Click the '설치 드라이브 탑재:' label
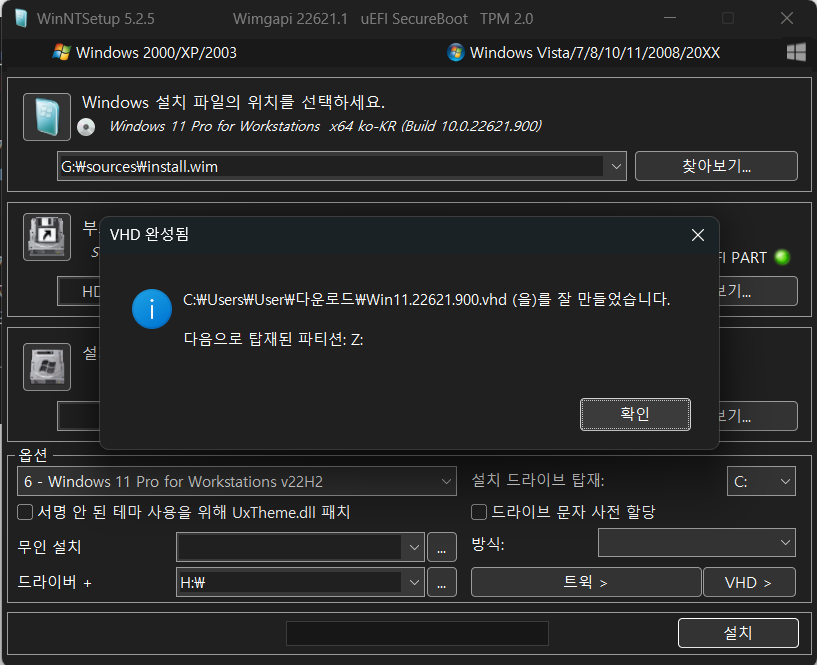 point(538,480)
